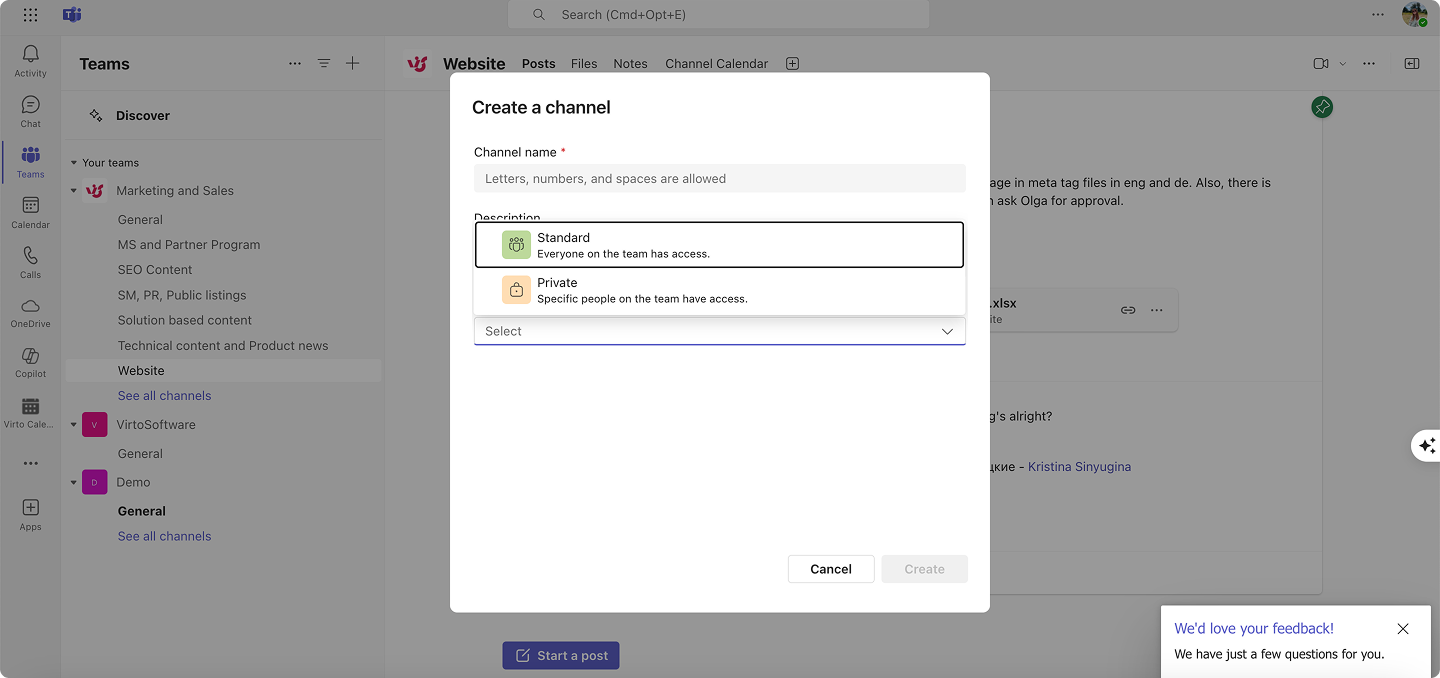This screenshot has height=678, width=1440.
Task: Click the Create button in dialog
Action: pos(924,569)
